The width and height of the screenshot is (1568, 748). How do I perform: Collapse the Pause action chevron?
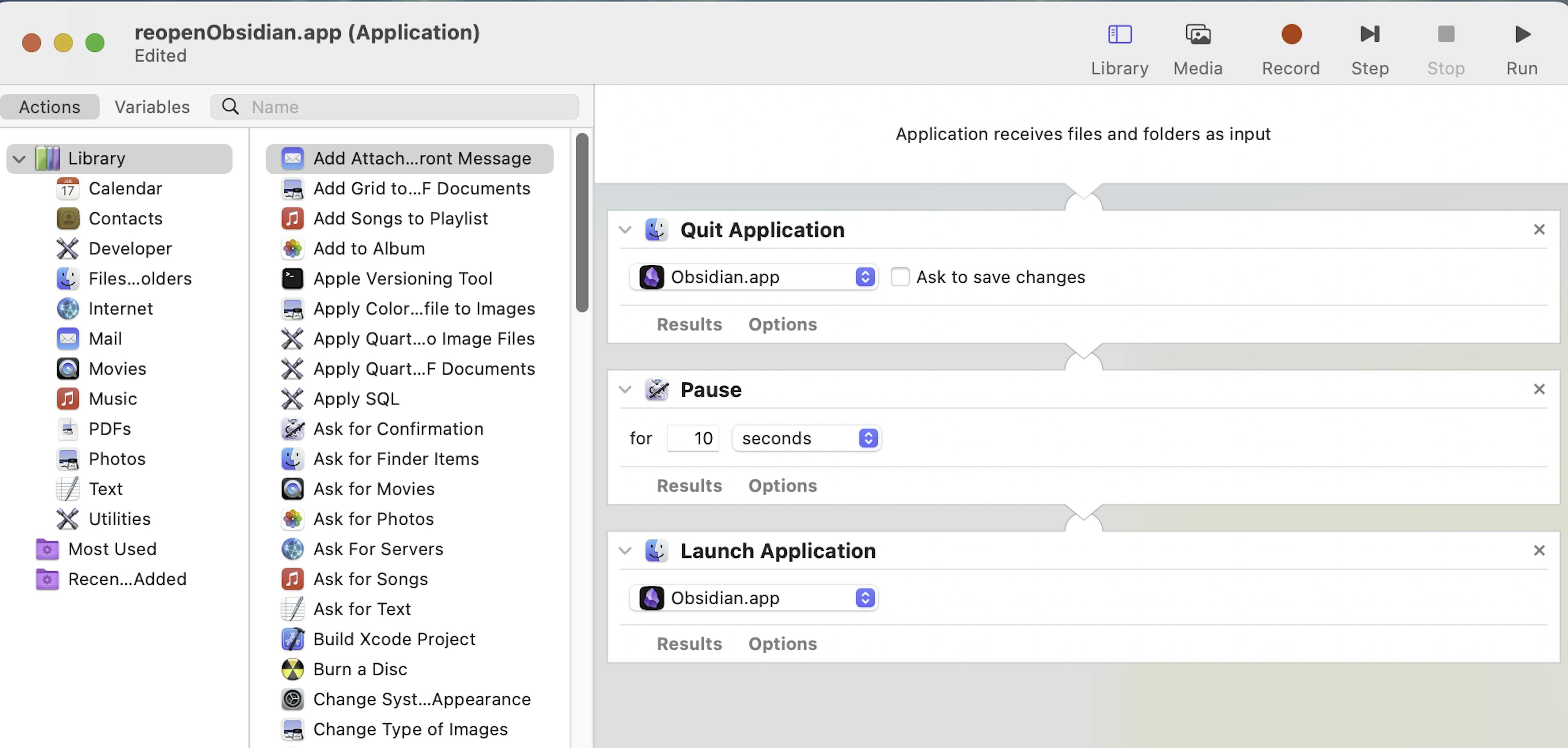click(625, 390)
